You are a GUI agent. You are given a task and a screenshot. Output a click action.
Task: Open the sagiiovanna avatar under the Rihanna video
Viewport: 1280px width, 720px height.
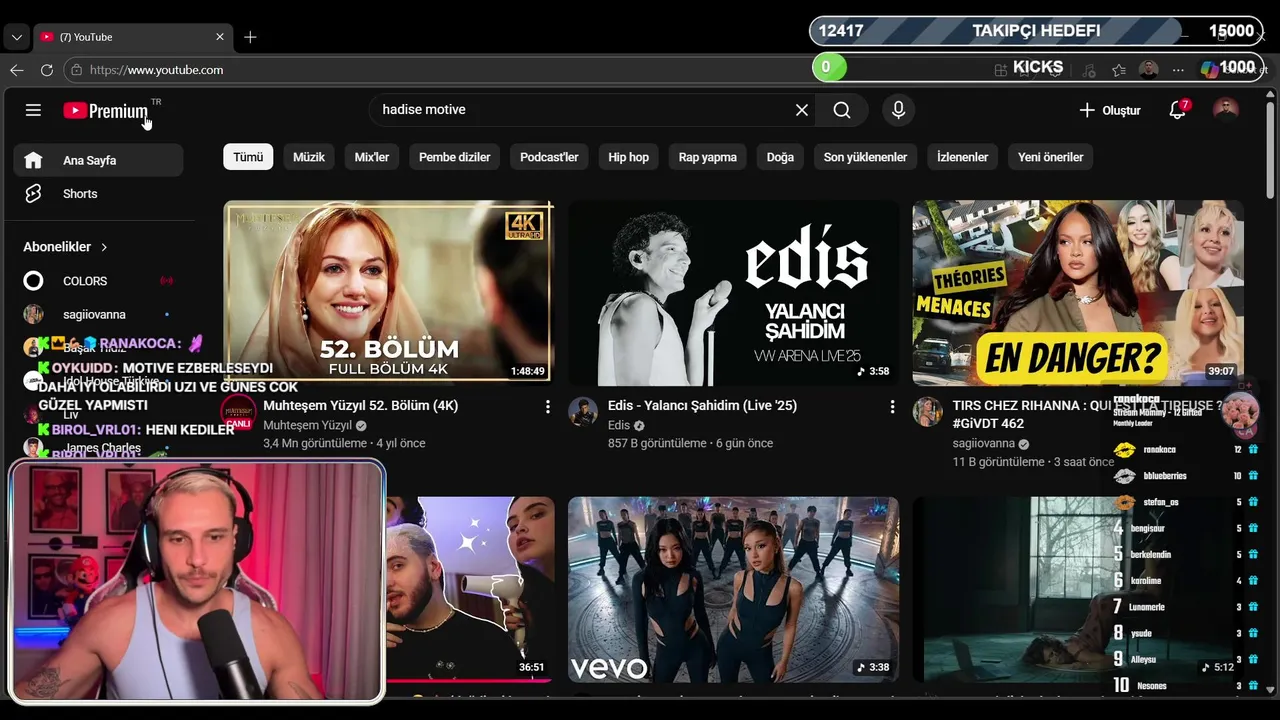(x=927, y=411)
